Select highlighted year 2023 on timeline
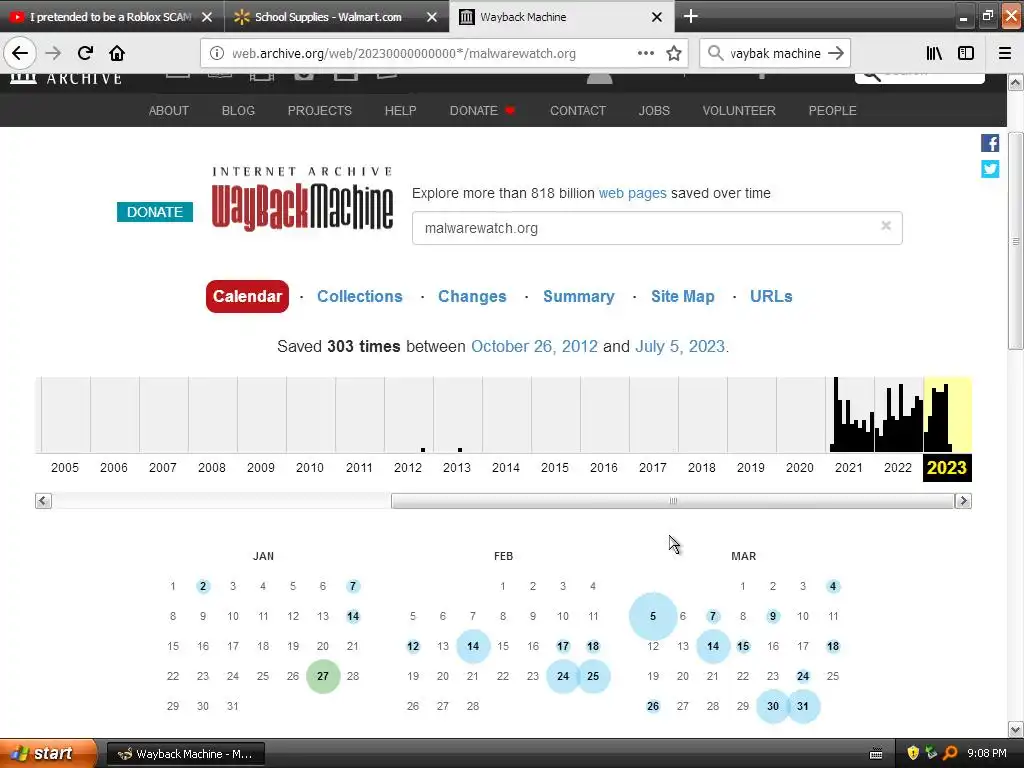Screen dimensions: 1024x768 947,468
